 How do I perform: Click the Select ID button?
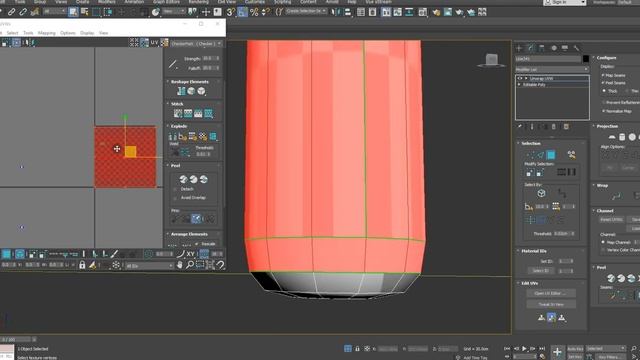tap(540, 271)
